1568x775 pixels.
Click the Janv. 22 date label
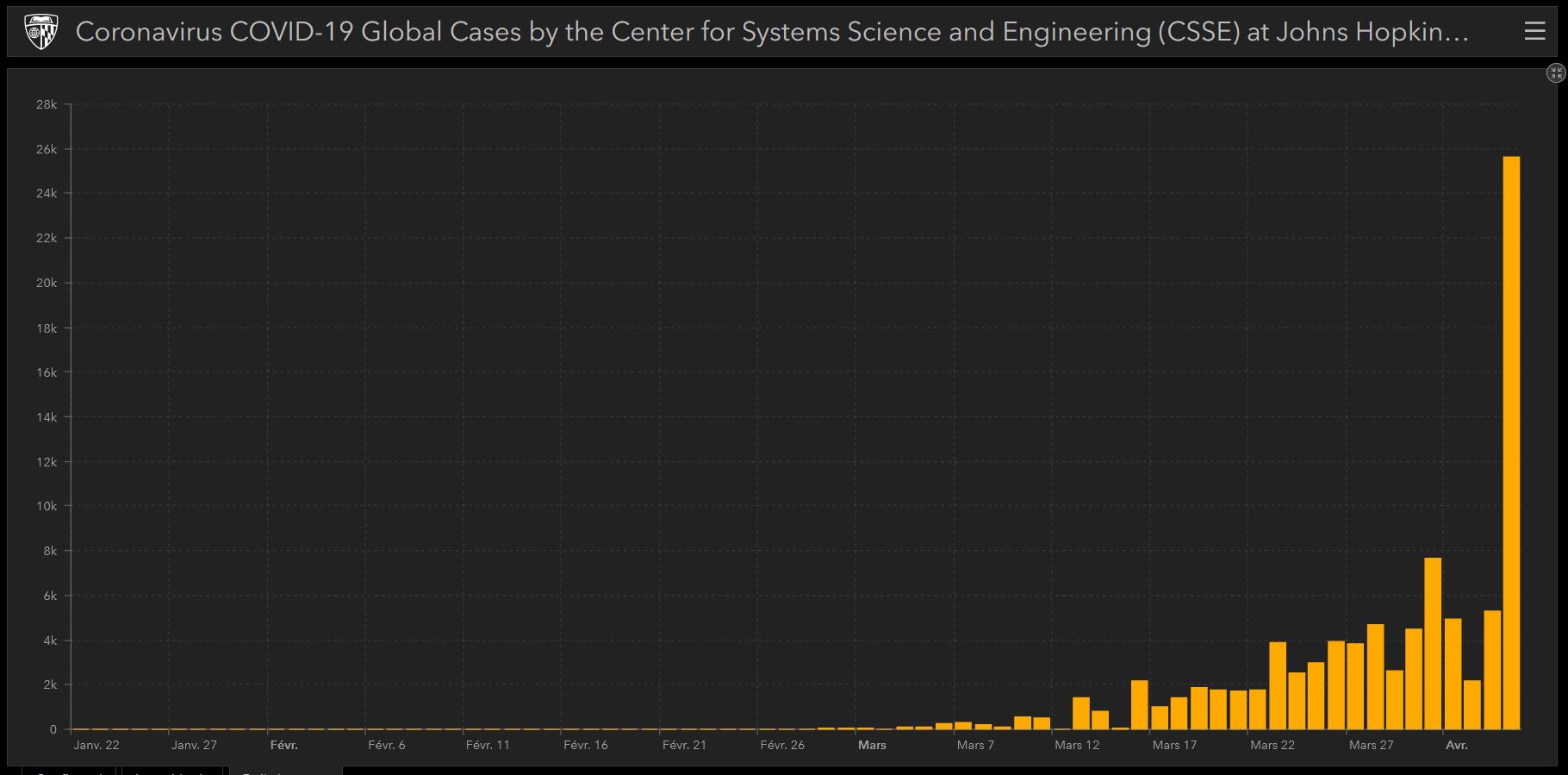pyautogui.click(x=96, y=745)
